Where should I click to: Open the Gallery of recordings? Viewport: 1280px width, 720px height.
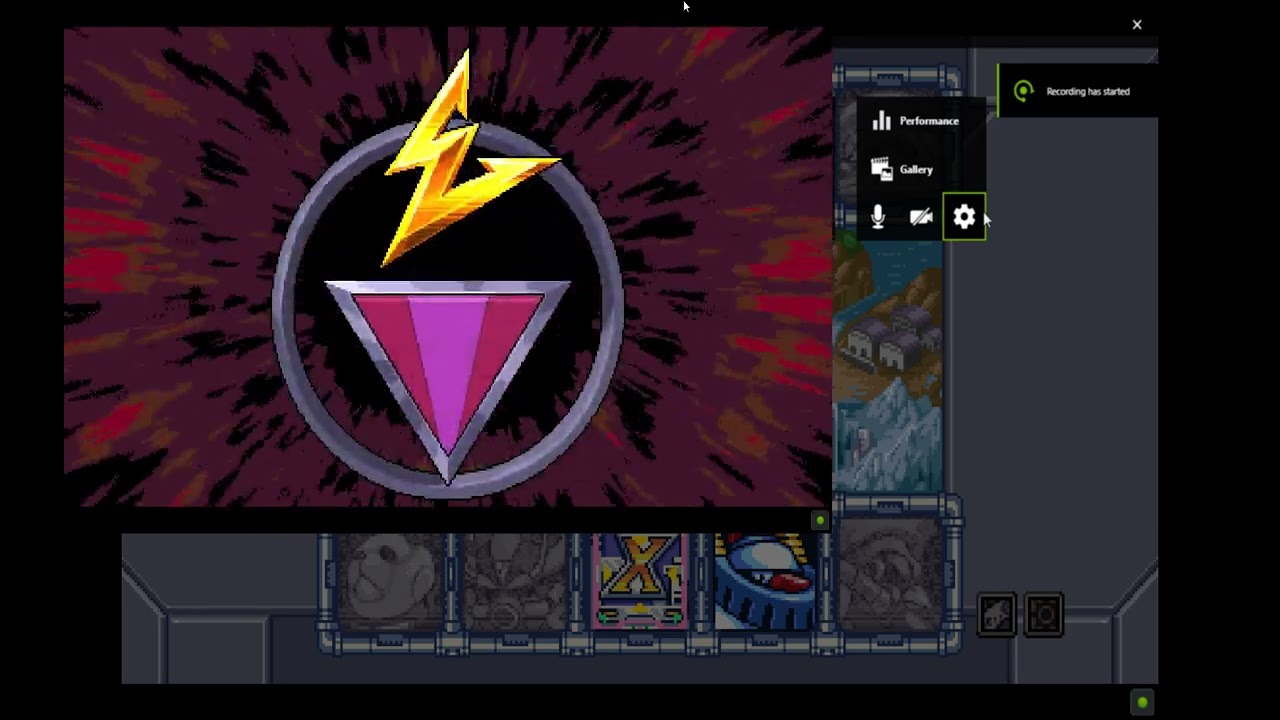(903, 170)
